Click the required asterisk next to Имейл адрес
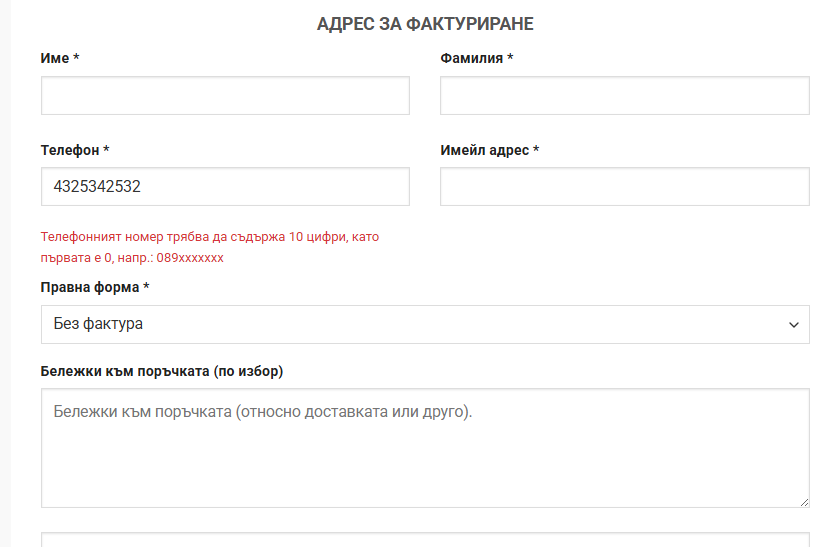This screenshot has width=840, height=547. tap(536, 150)
